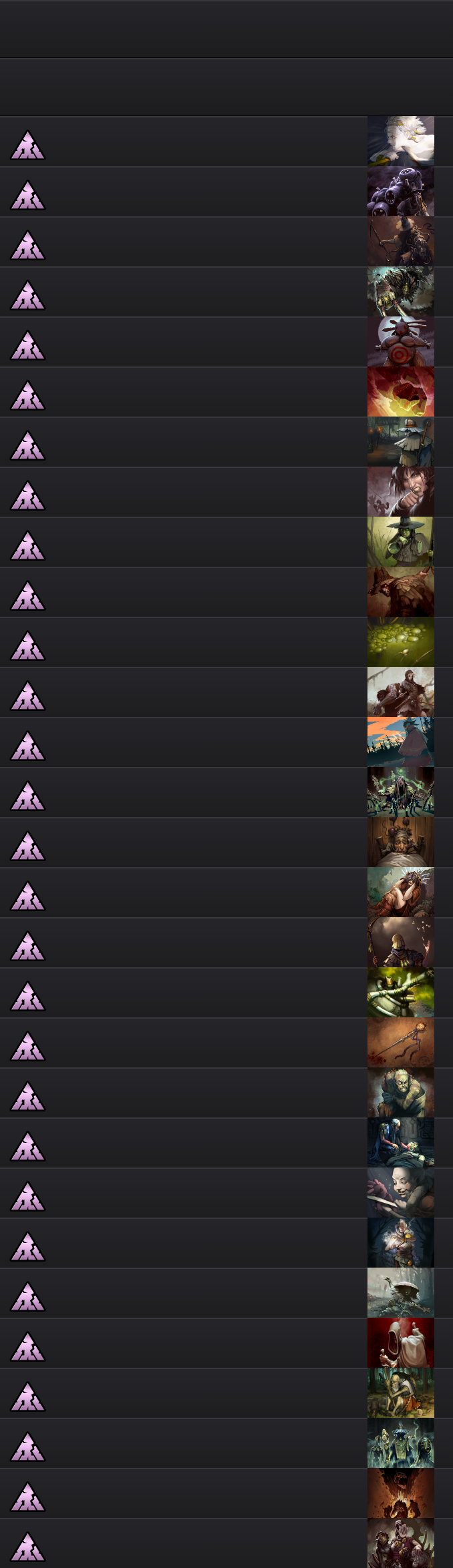
Task: Open the snarling woman with pointing fist thumbnail
Action: coord(401,492)
